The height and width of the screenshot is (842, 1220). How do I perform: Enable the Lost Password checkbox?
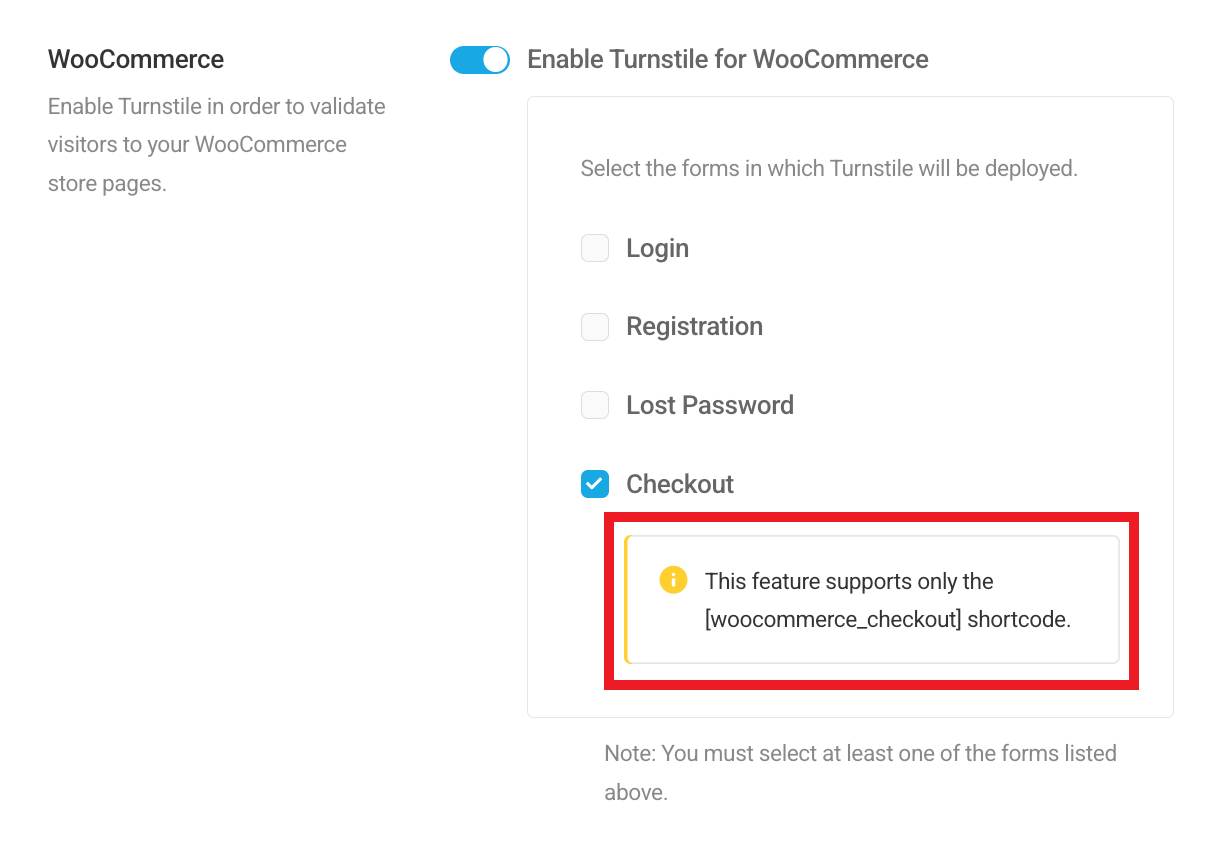pyautogui.click(x=594, y=405)
